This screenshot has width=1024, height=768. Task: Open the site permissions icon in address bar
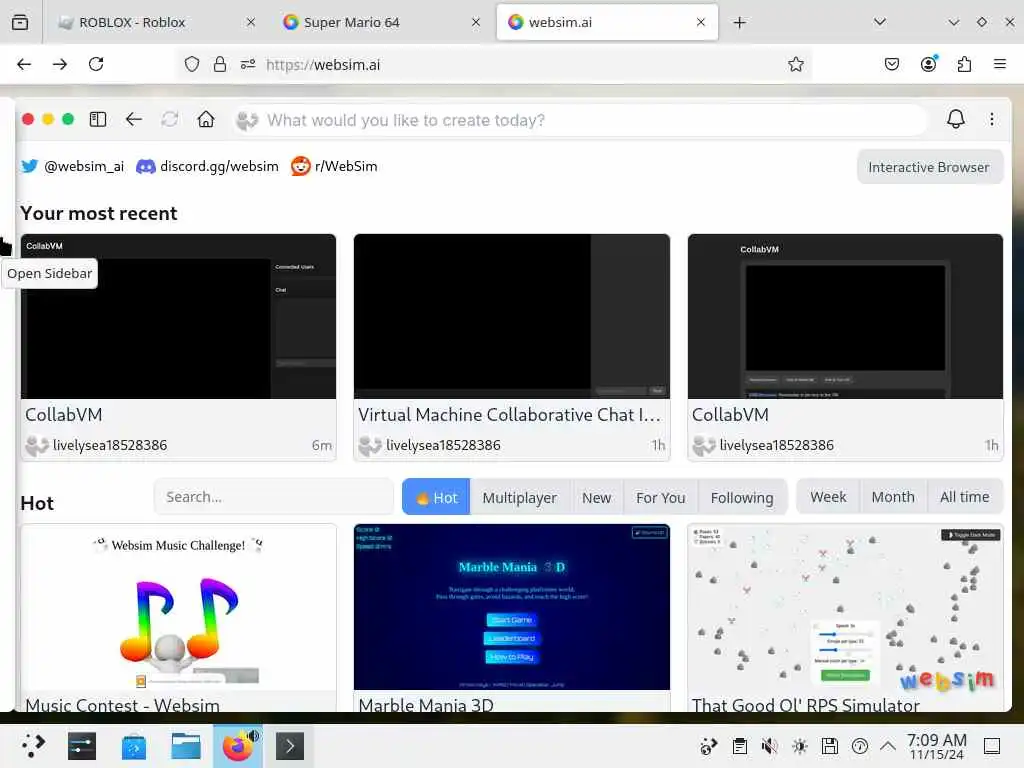tap(248, 64)
